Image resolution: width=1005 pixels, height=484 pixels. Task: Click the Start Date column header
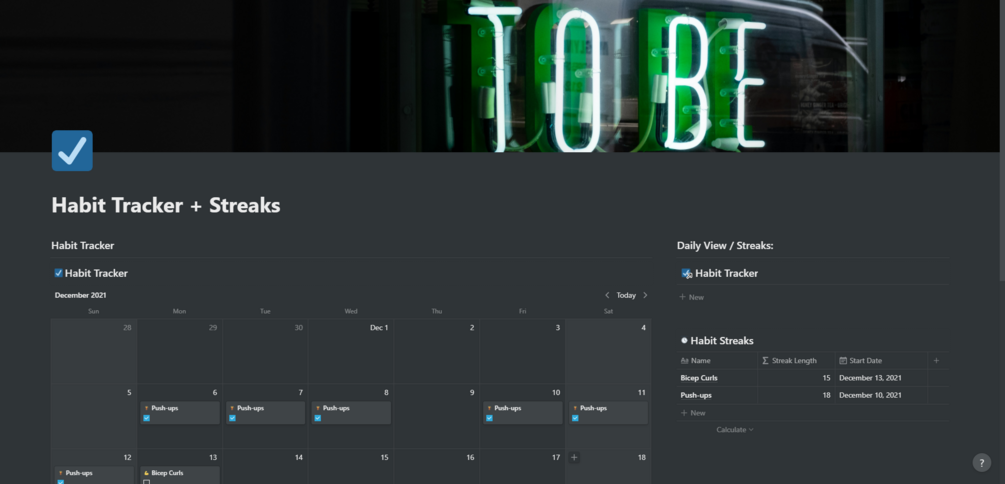(881, 361)
